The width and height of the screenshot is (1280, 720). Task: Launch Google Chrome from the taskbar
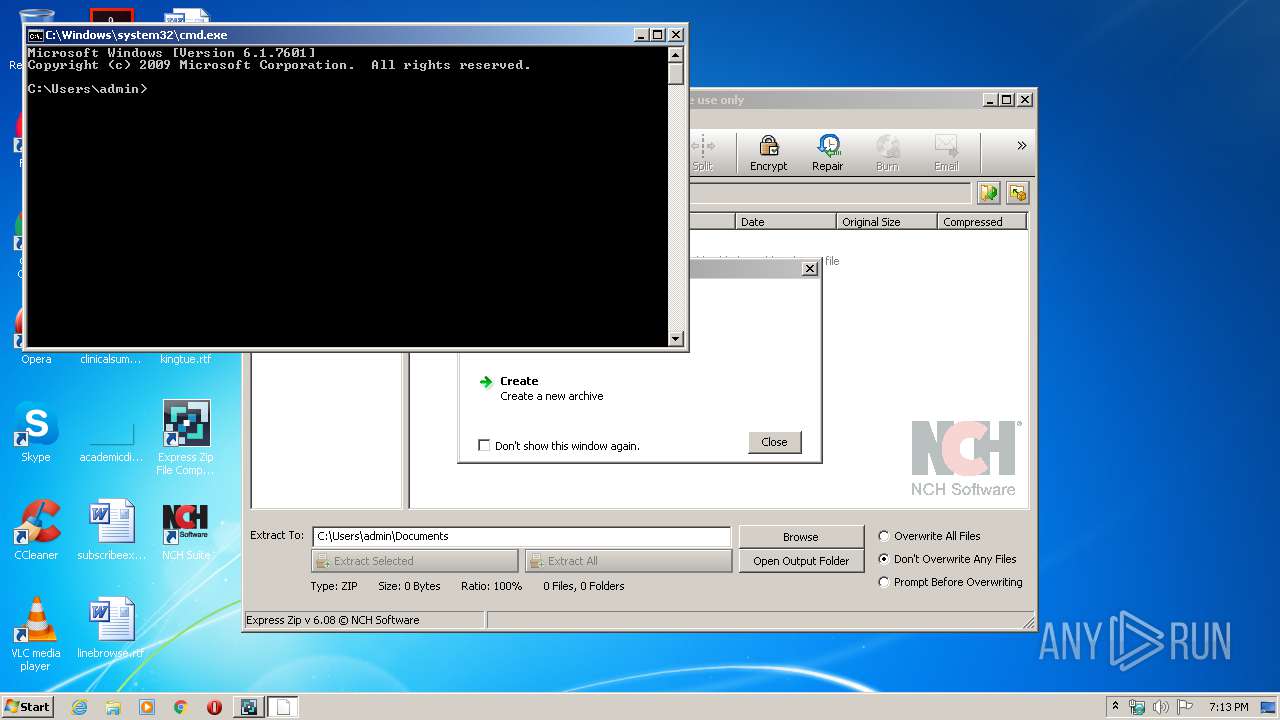click(x=180, y=707)
